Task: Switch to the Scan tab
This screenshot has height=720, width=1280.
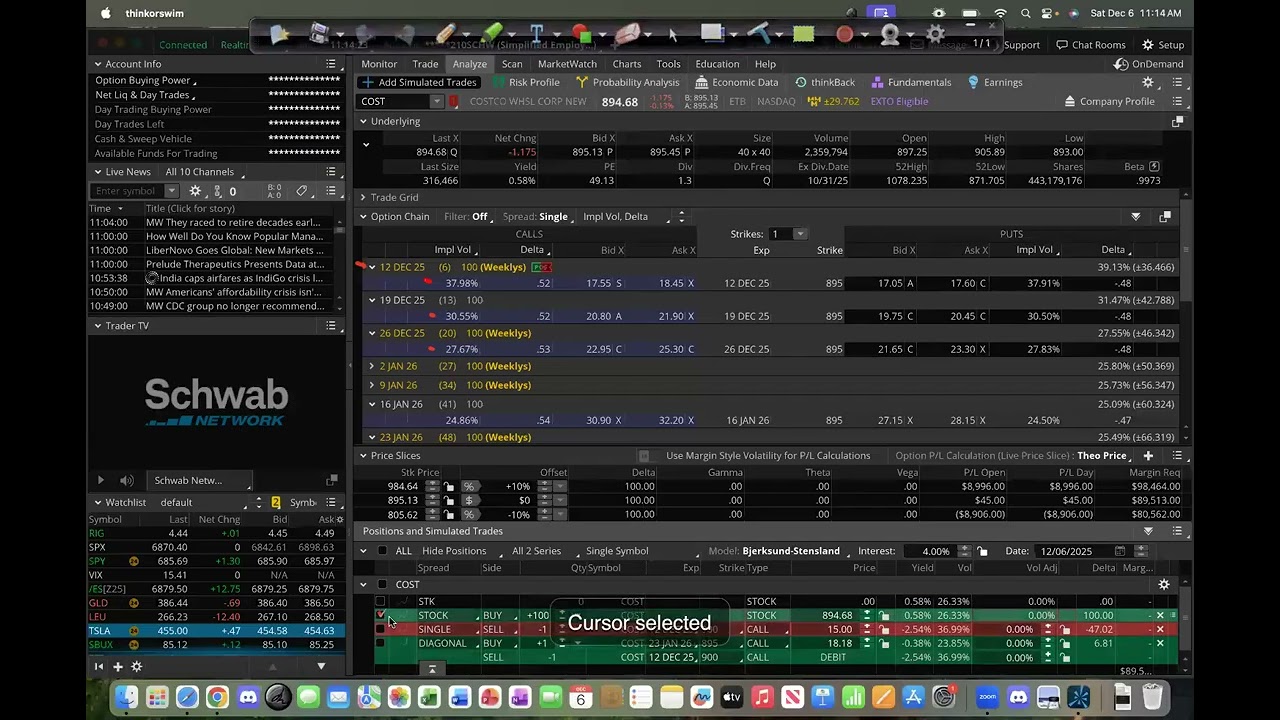Action: 512,64
